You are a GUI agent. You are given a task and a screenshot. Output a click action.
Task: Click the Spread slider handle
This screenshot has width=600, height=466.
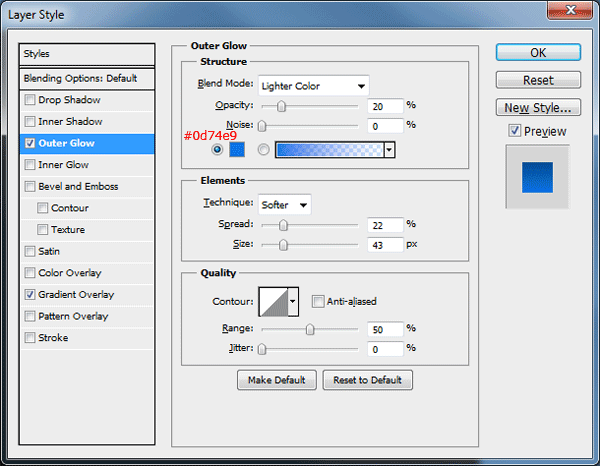(283, 225)
